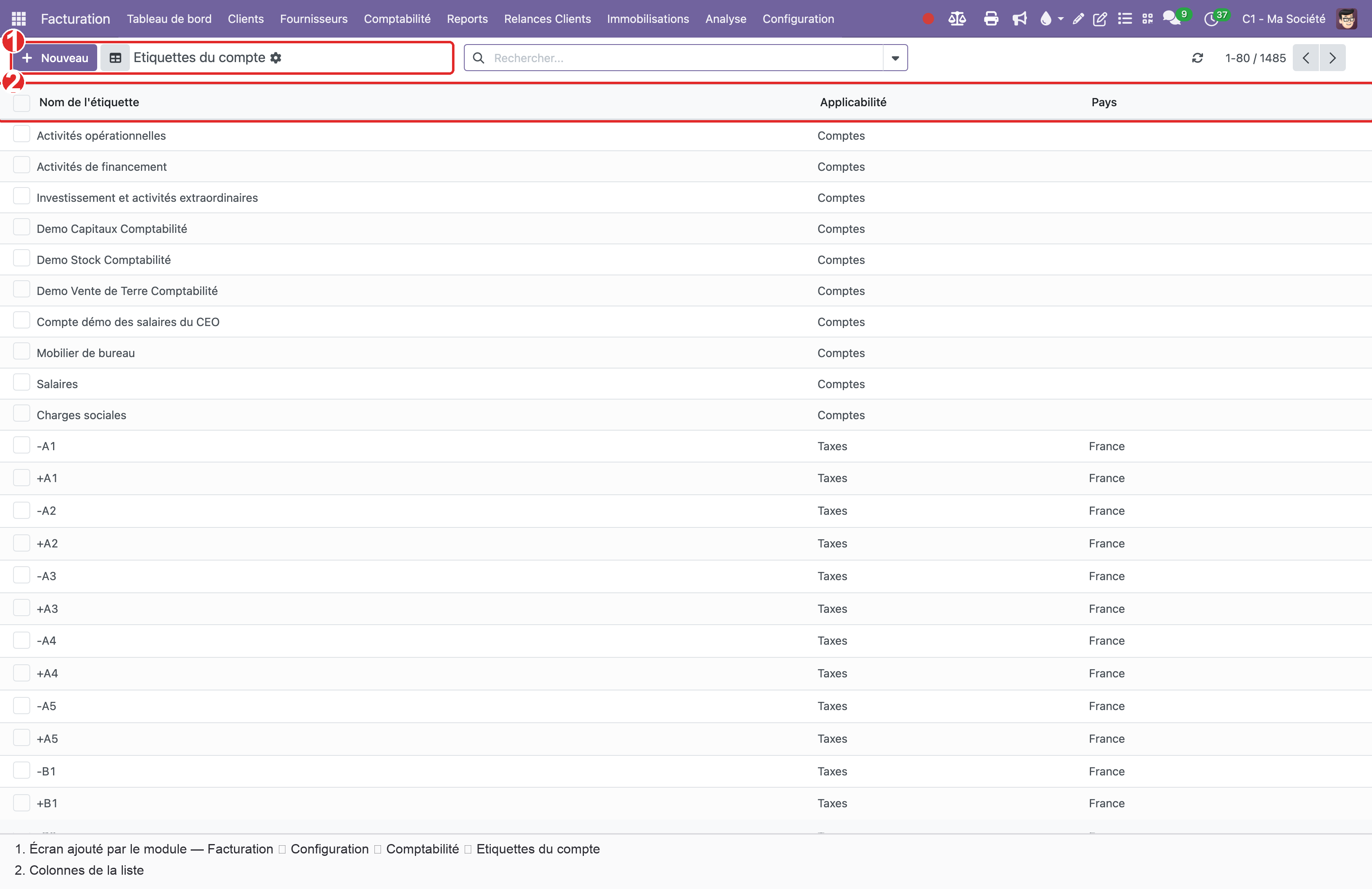The image size is (1372, 889).
Task: Click the list view icon beside the title
Action: coord(115,58)
